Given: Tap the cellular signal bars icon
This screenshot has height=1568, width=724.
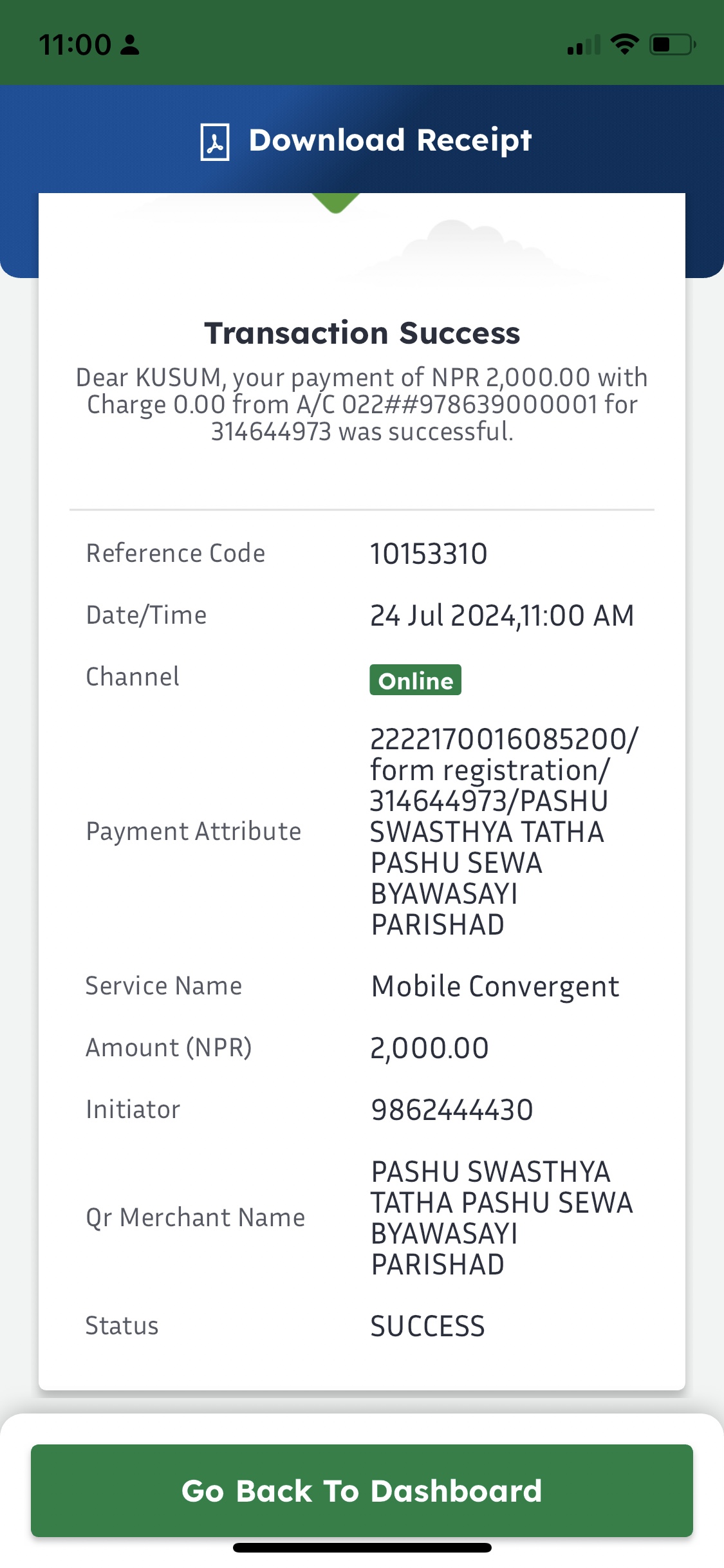Looking at the screenshot, I should tap(584, 45).
